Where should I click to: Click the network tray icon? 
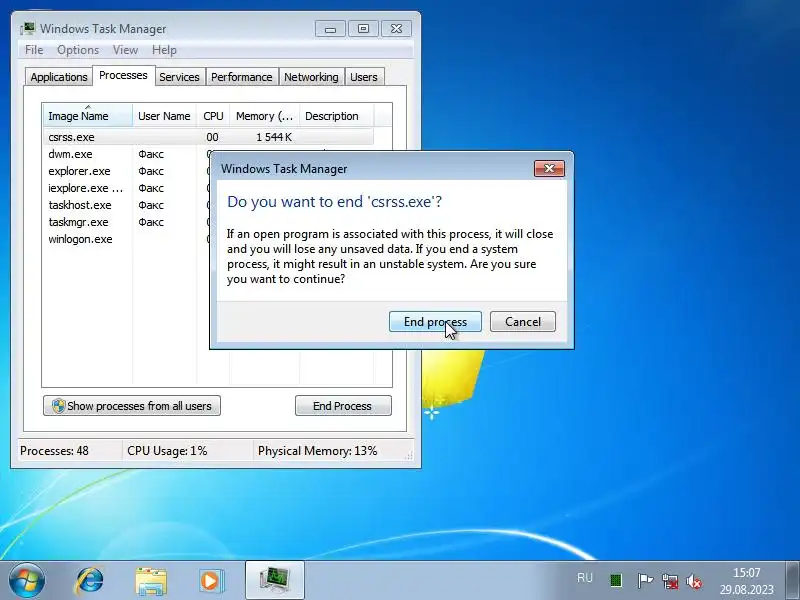pyautogui.click(x=669, y=581)
